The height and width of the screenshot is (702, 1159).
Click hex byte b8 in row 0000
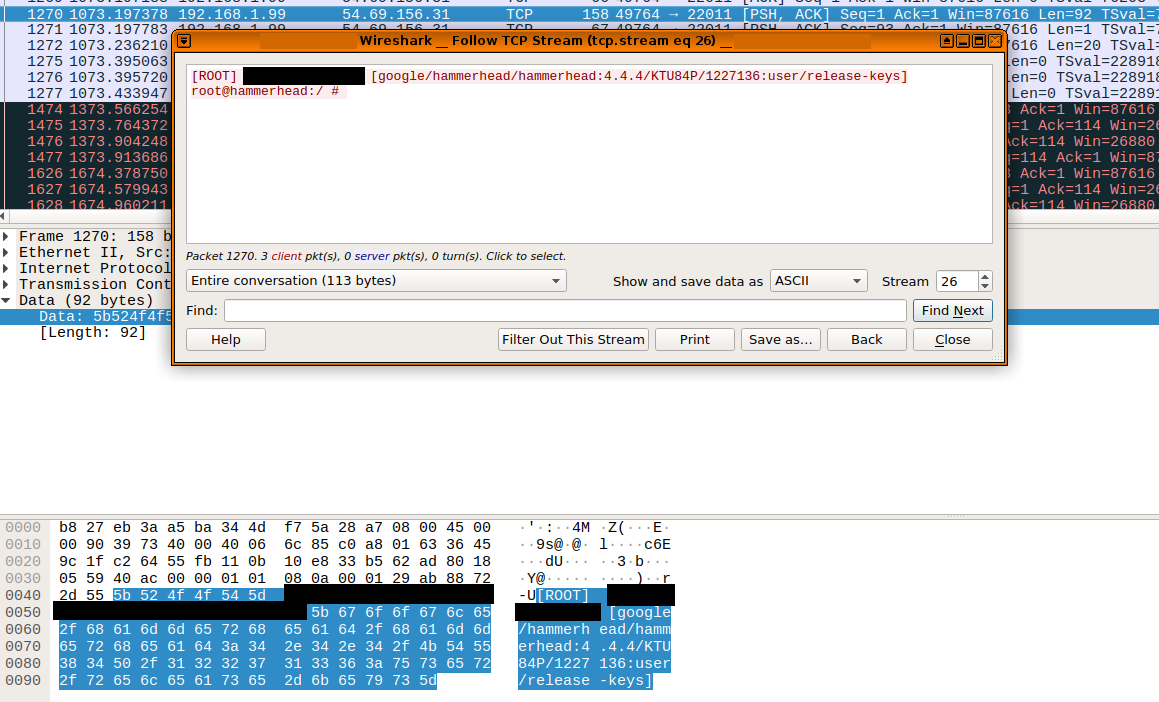68,528
